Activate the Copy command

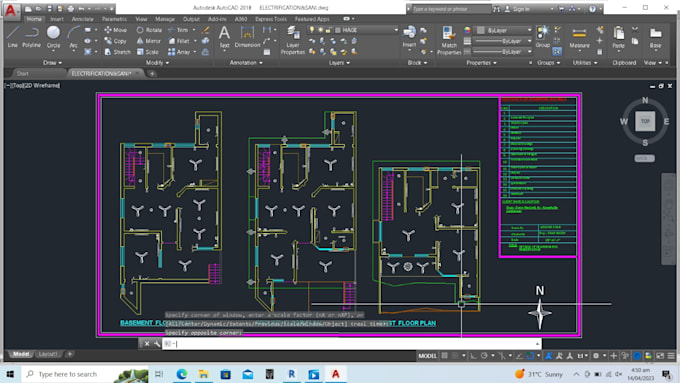[115, 41]
